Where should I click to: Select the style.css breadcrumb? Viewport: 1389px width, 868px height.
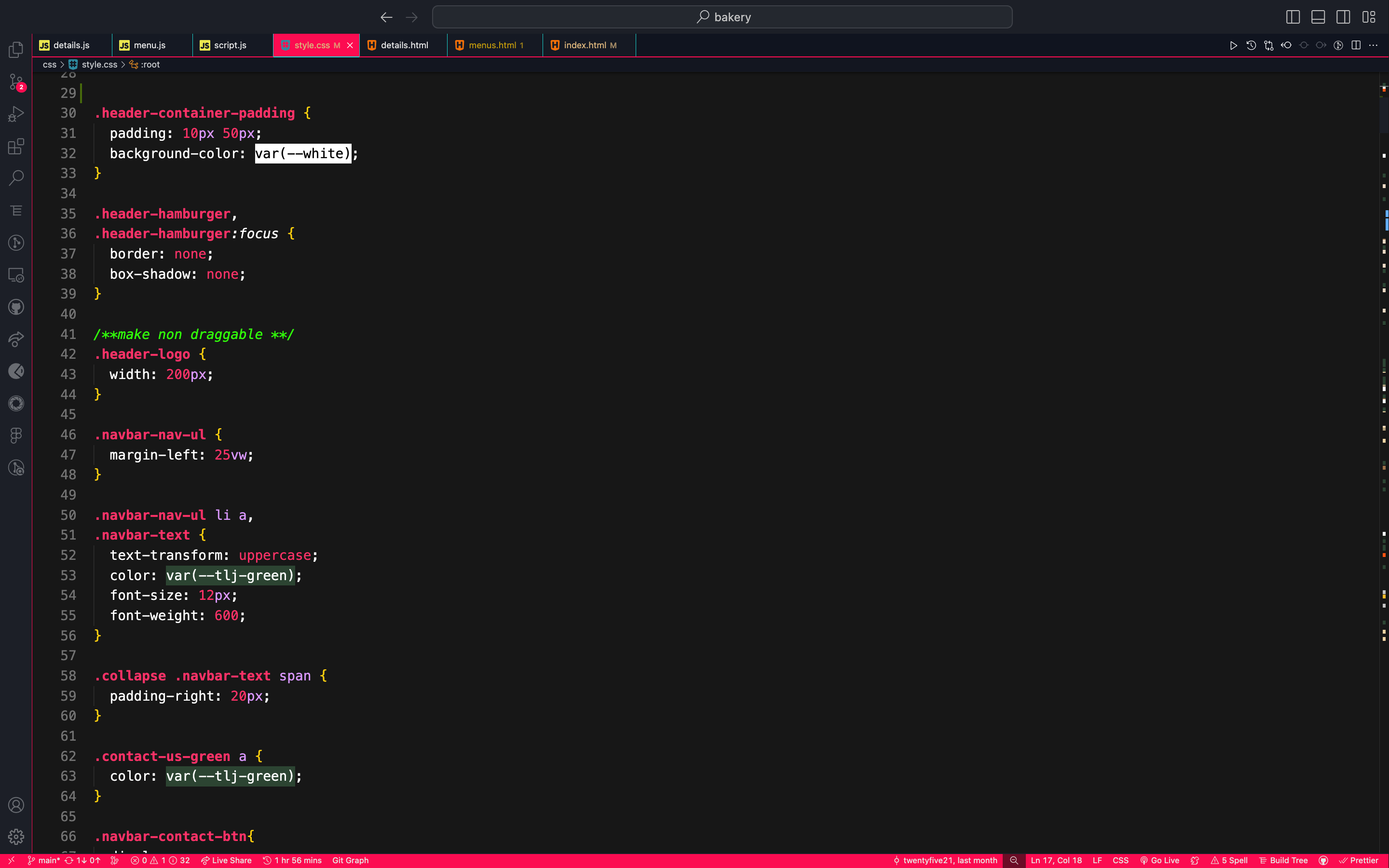pyautogui.click(x=99, y=65)
